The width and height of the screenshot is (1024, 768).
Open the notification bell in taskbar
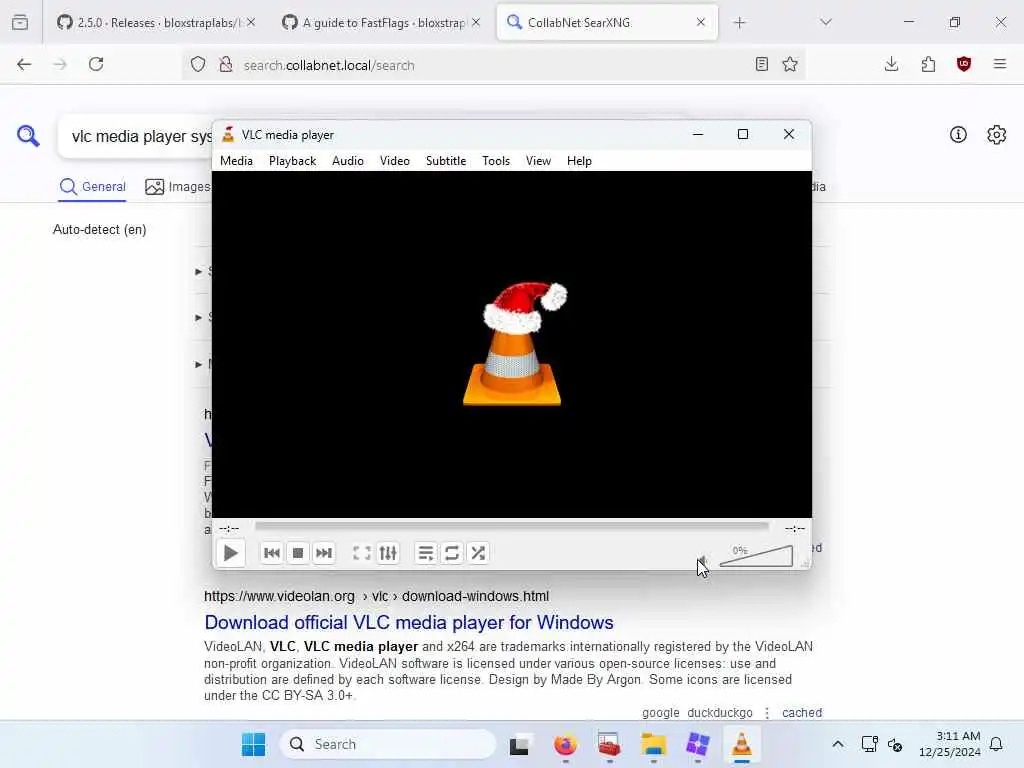pyautogui.click(x=996, y=744)
